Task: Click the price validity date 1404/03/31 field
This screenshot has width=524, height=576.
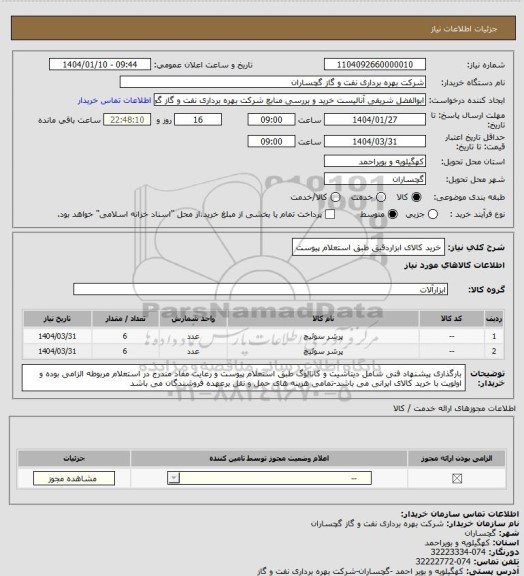Action: (x=375, y=141)
